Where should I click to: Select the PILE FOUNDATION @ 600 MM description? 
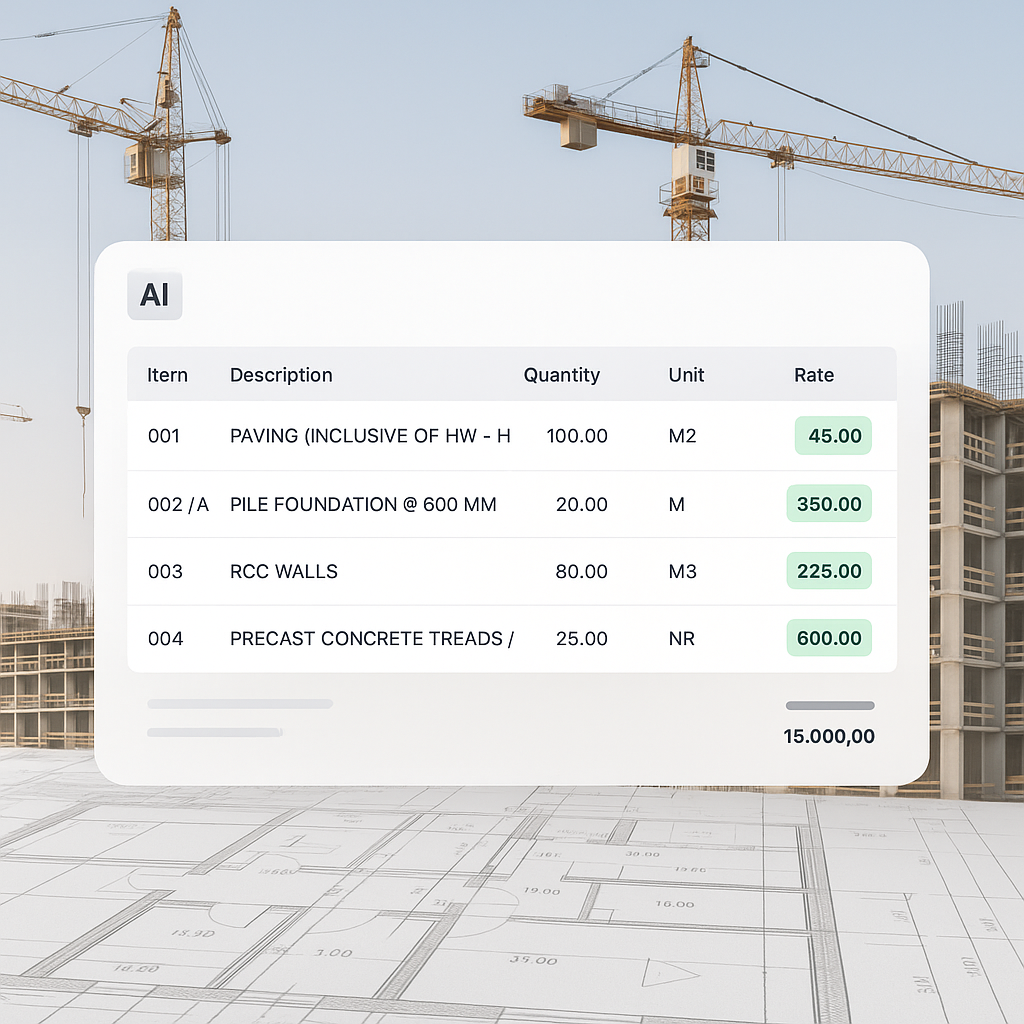point(363,504)
